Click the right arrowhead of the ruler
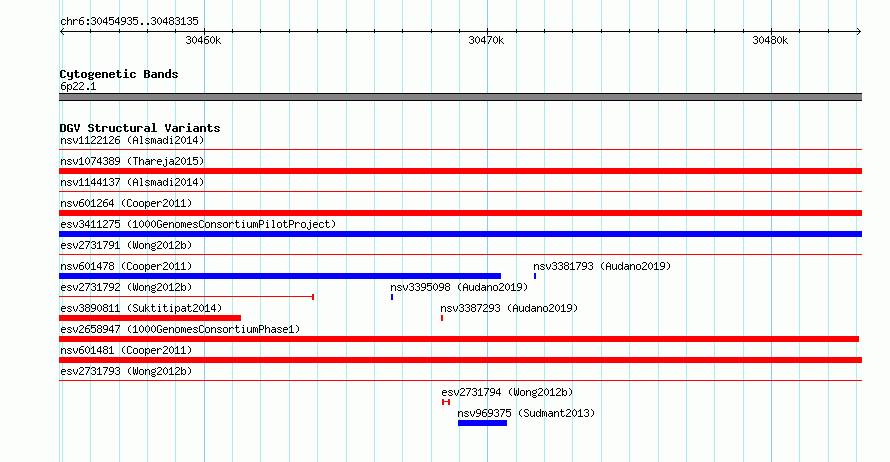This screenshot has height=462, width=890. (859, 31)
